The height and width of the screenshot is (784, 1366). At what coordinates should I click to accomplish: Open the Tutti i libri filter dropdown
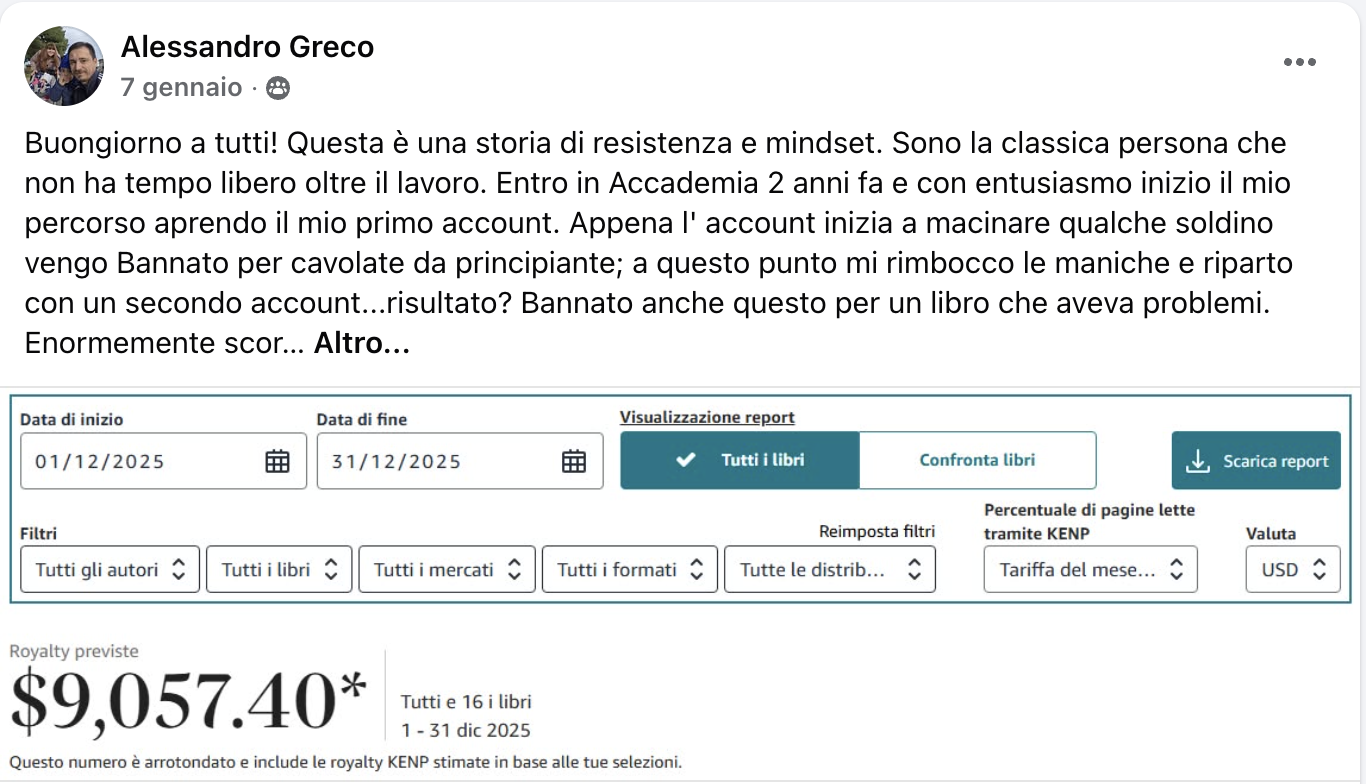pos(279,570)
